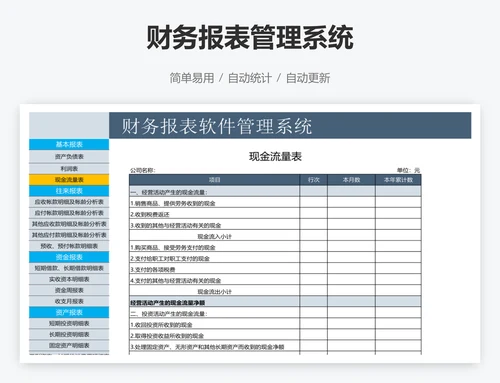Click the 公司名称 label field

142,170
